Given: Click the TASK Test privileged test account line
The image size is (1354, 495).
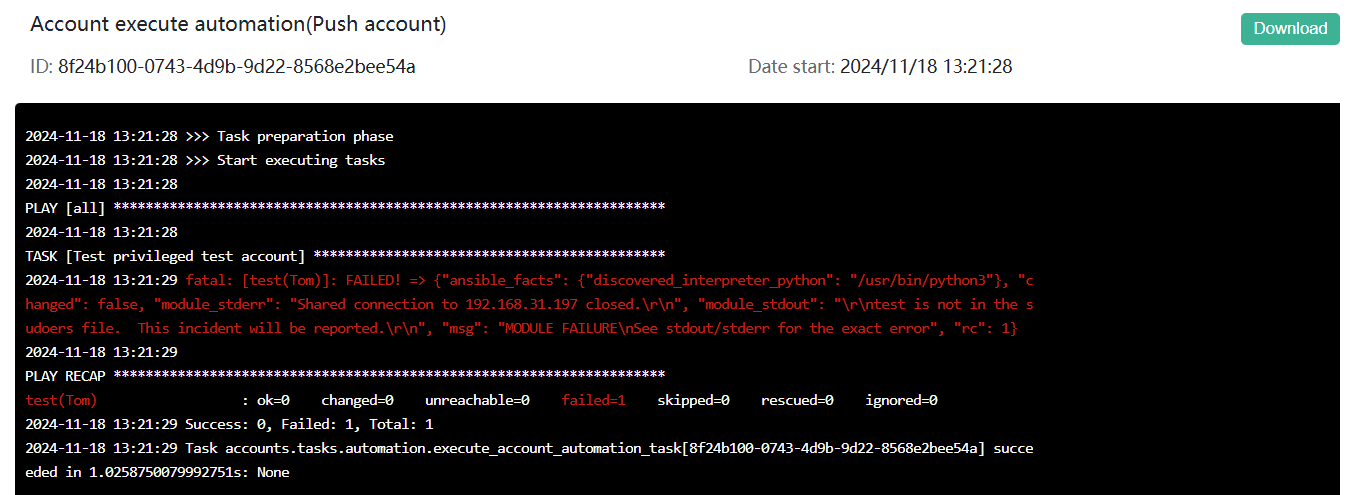Looking at the screenshot, I should coord(345,256).
